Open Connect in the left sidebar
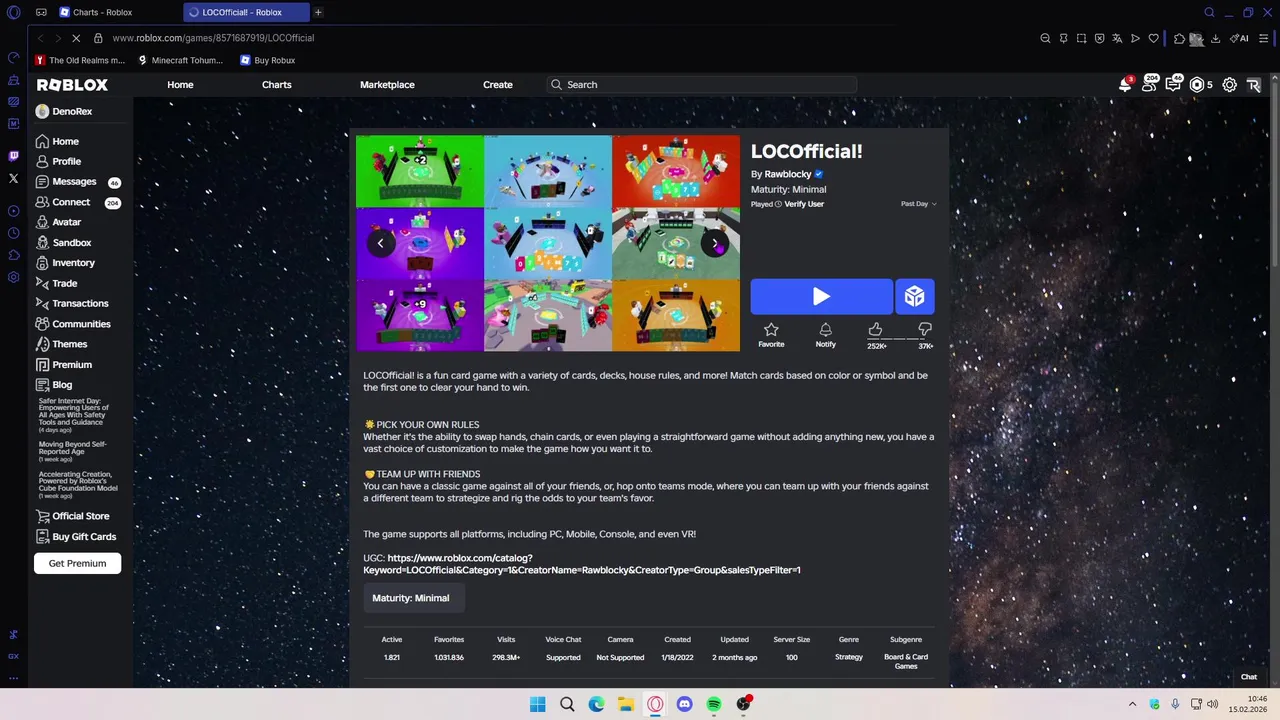 (63, 202)
